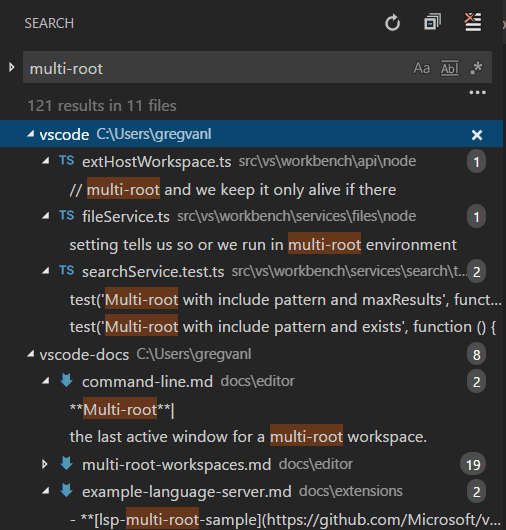Screen dimensions: 506x530
Task: Clear search results with the X-lines icon
Action: click(x=472, y=22)
